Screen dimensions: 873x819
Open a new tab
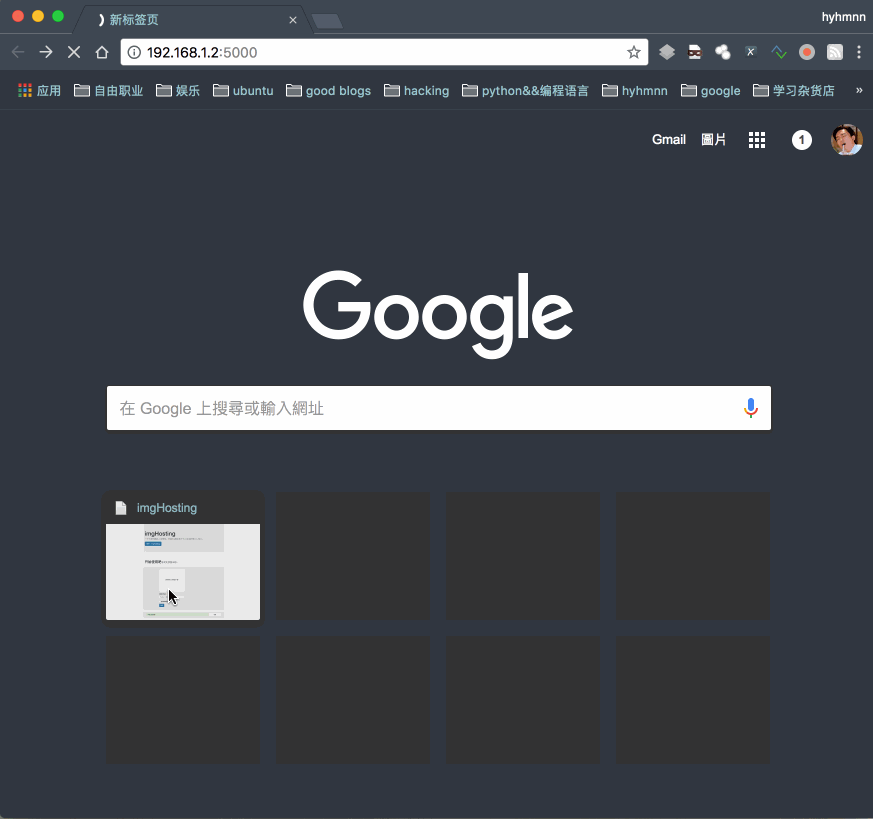(327, 21)
